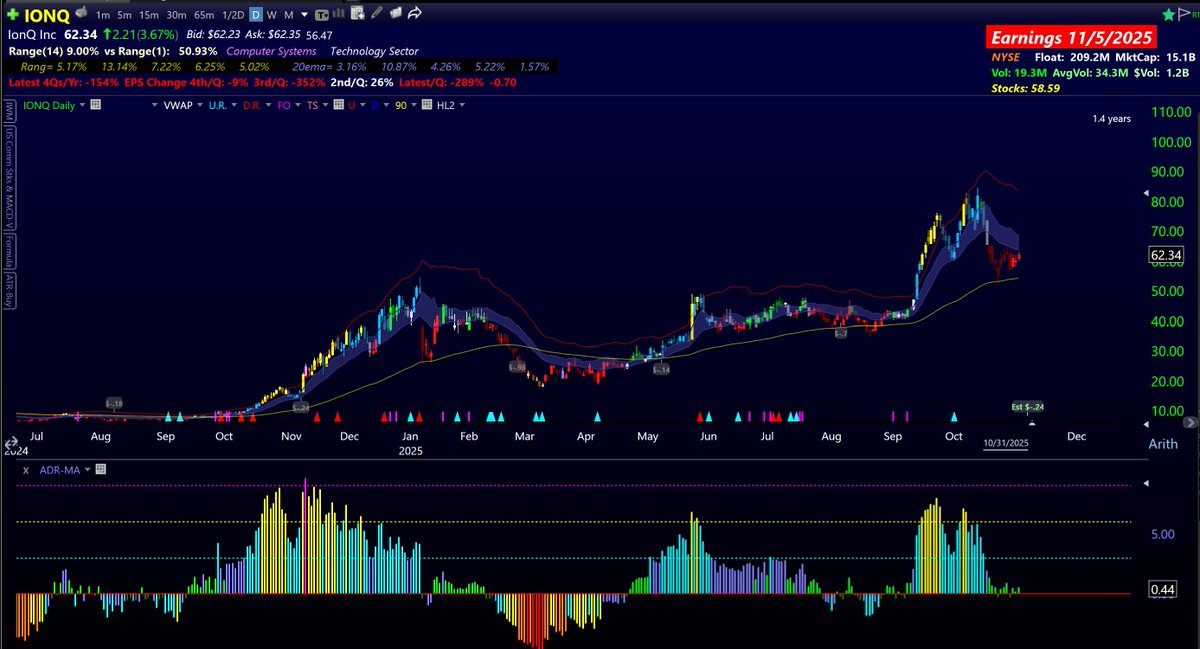The width and height of the screenshot is (1200, 649).
Task: Click the 1.4 years time span label
Action: click(1111, 119)
